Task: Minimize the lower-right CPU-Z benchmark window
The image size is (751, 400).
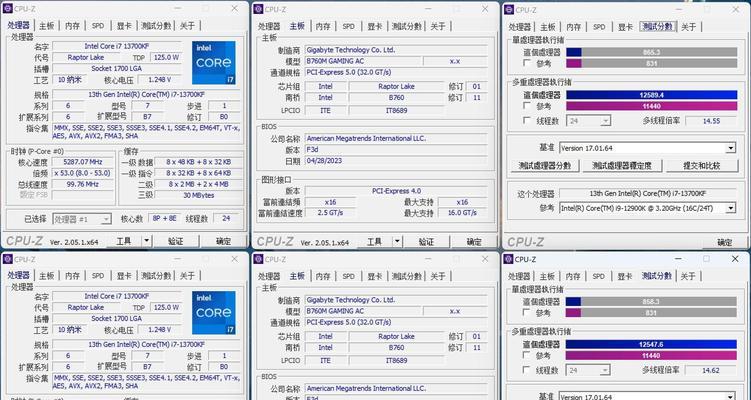Action: pyautogui.click(x=678, y=259)
